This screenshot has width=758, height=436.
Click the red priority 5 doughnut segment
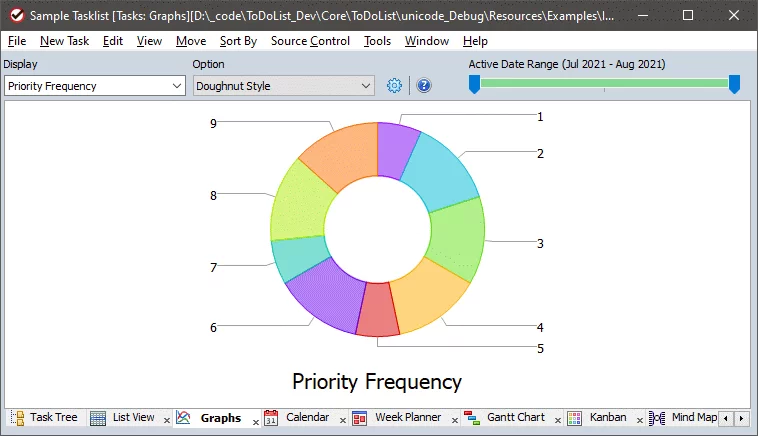point(378,310)
